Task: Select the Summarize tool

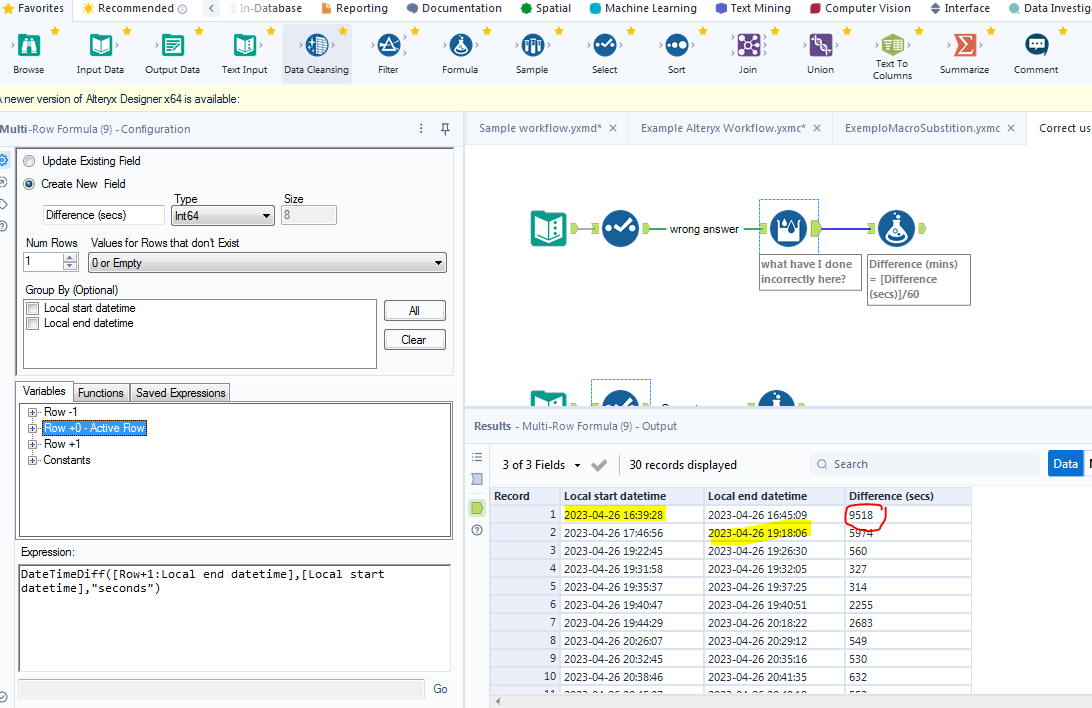Action: click(x=964, y=46)
